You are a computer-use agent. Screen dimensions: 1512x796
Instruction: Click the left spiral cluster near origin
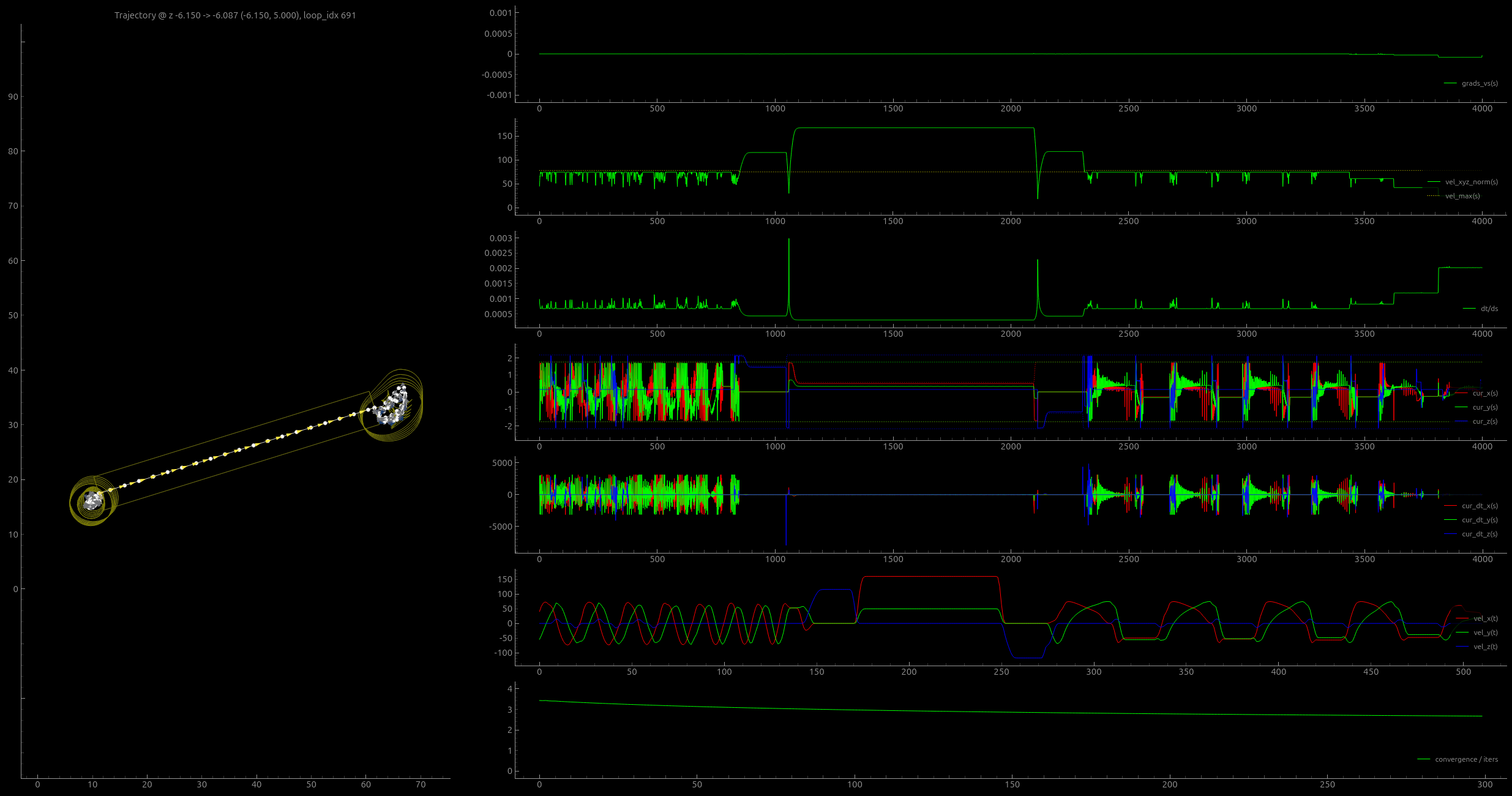coord(92,501)
